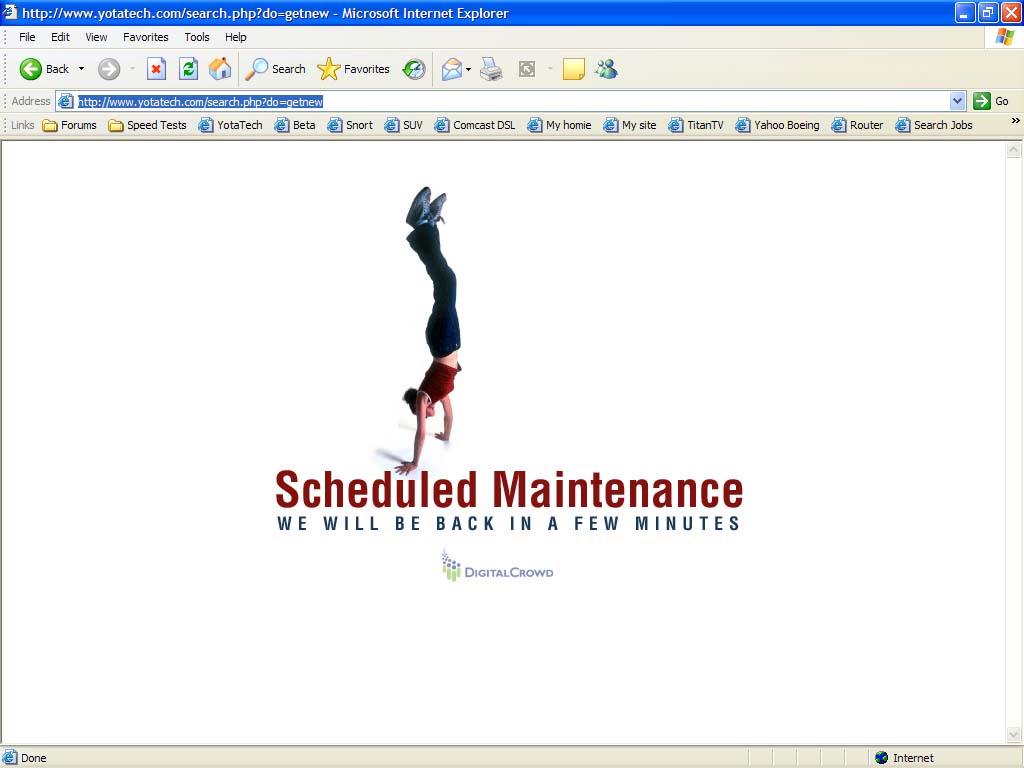1024x768 pixels.
Task: Click the page icon in the address bar
Action: pos(65,101)
